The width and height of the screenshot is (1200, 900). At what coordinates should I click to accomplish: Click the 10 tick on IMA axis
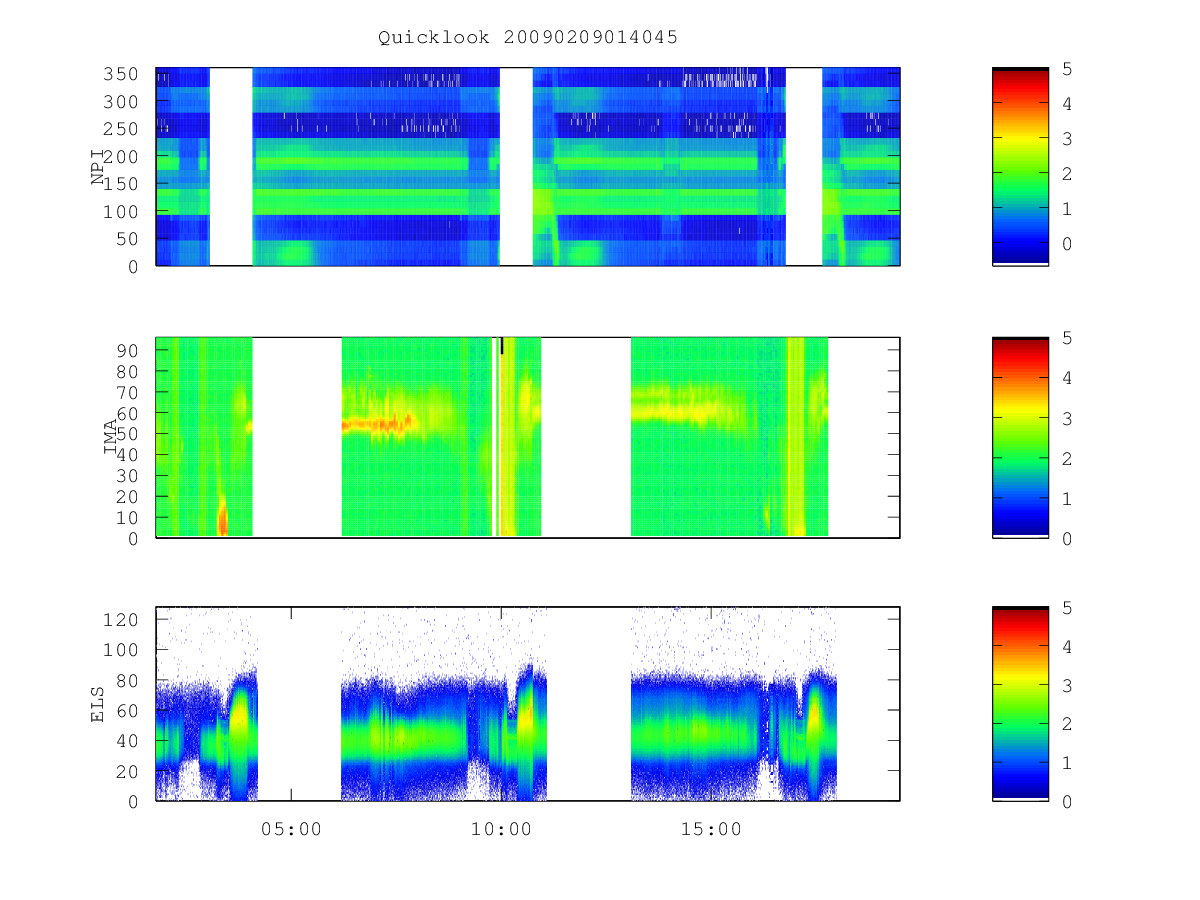[128, 517]
